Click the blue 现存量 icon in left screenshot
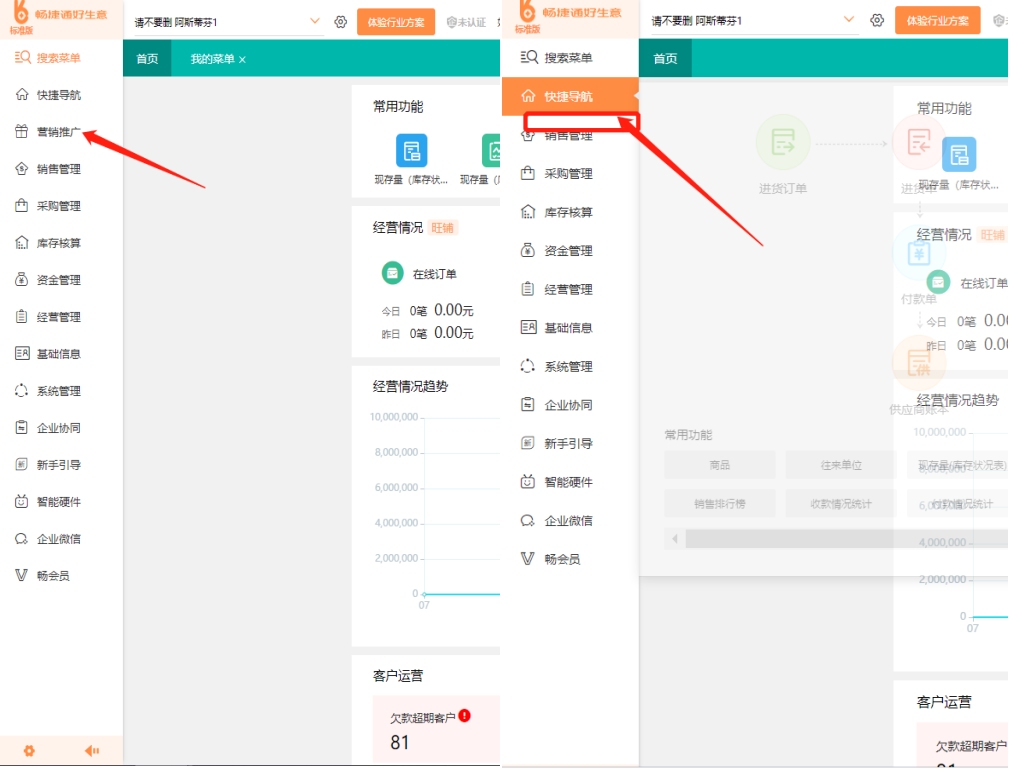Image resolution: width=1032 pixels, height=774 pixels. (411, 151)
